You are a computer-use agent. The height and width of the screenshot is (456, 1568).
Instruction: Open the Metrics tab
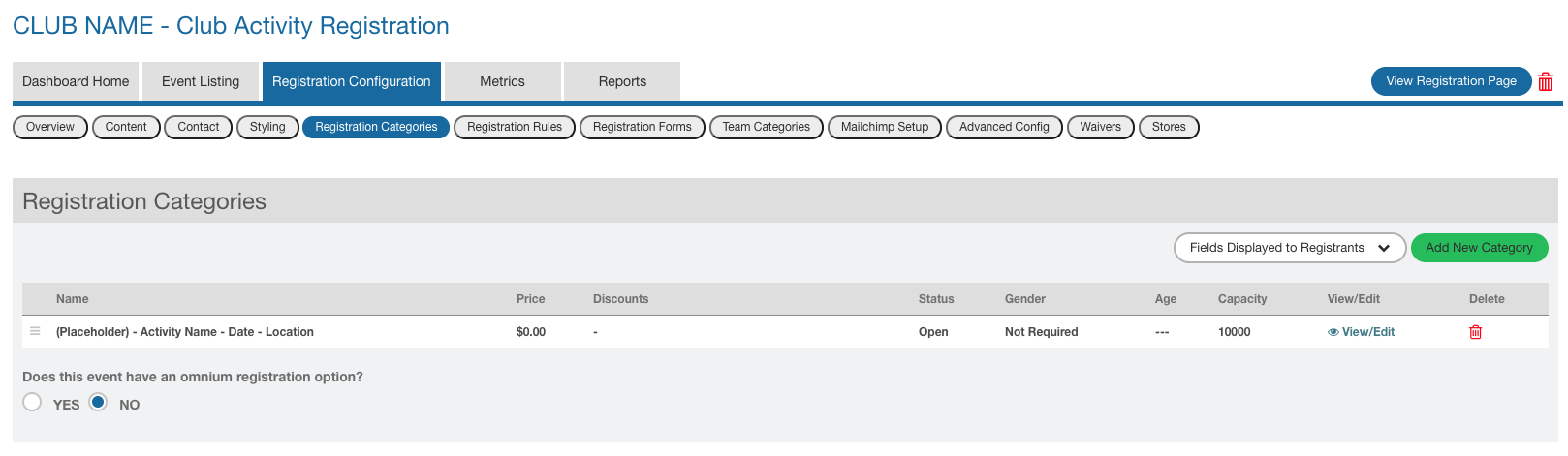tap(502, 81)
